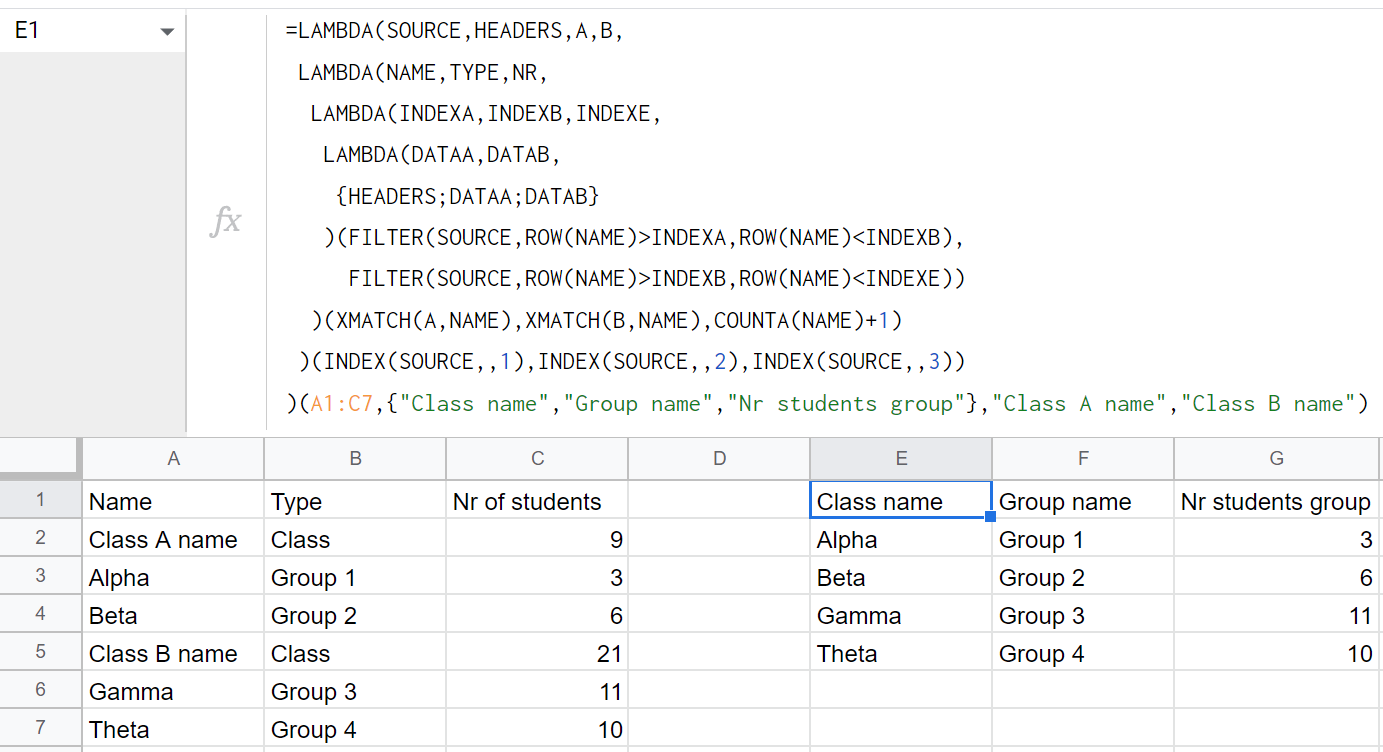Click the Nr students group header cell
This screenshot has height=752, width=1383.
pos(1277,501)
